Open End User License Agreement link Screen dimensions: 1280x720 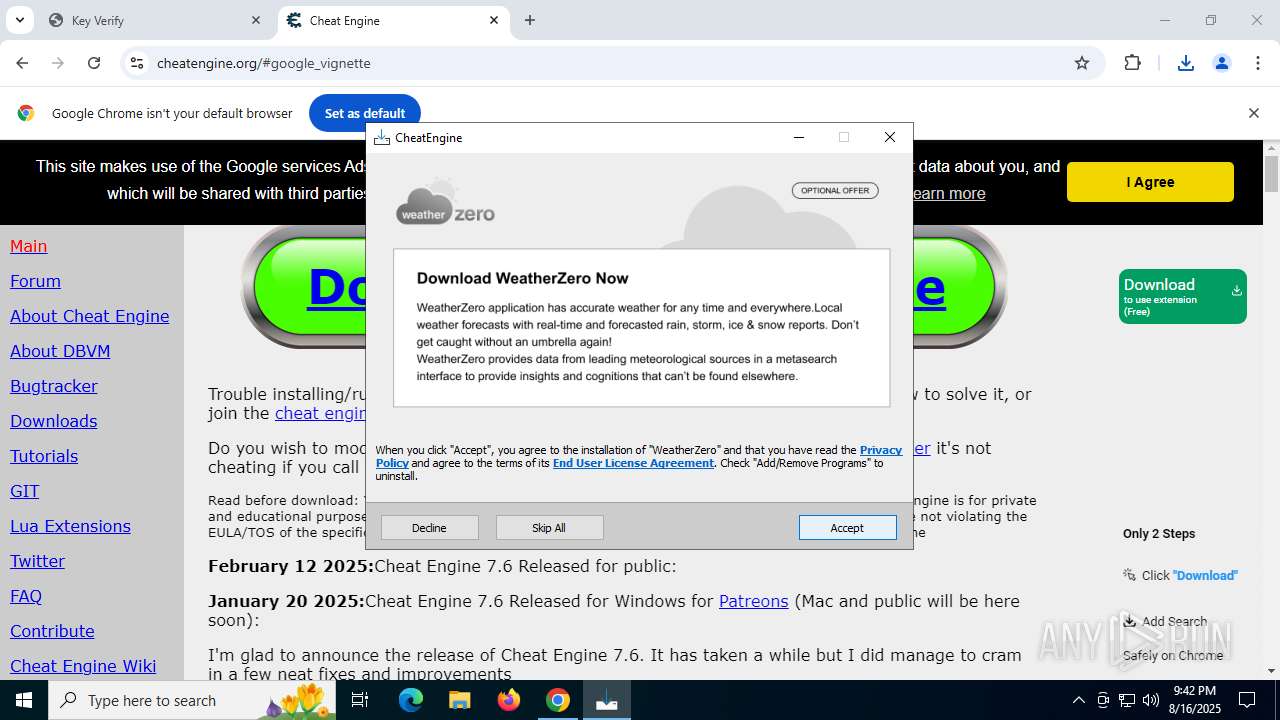click(x=633, y=463)
